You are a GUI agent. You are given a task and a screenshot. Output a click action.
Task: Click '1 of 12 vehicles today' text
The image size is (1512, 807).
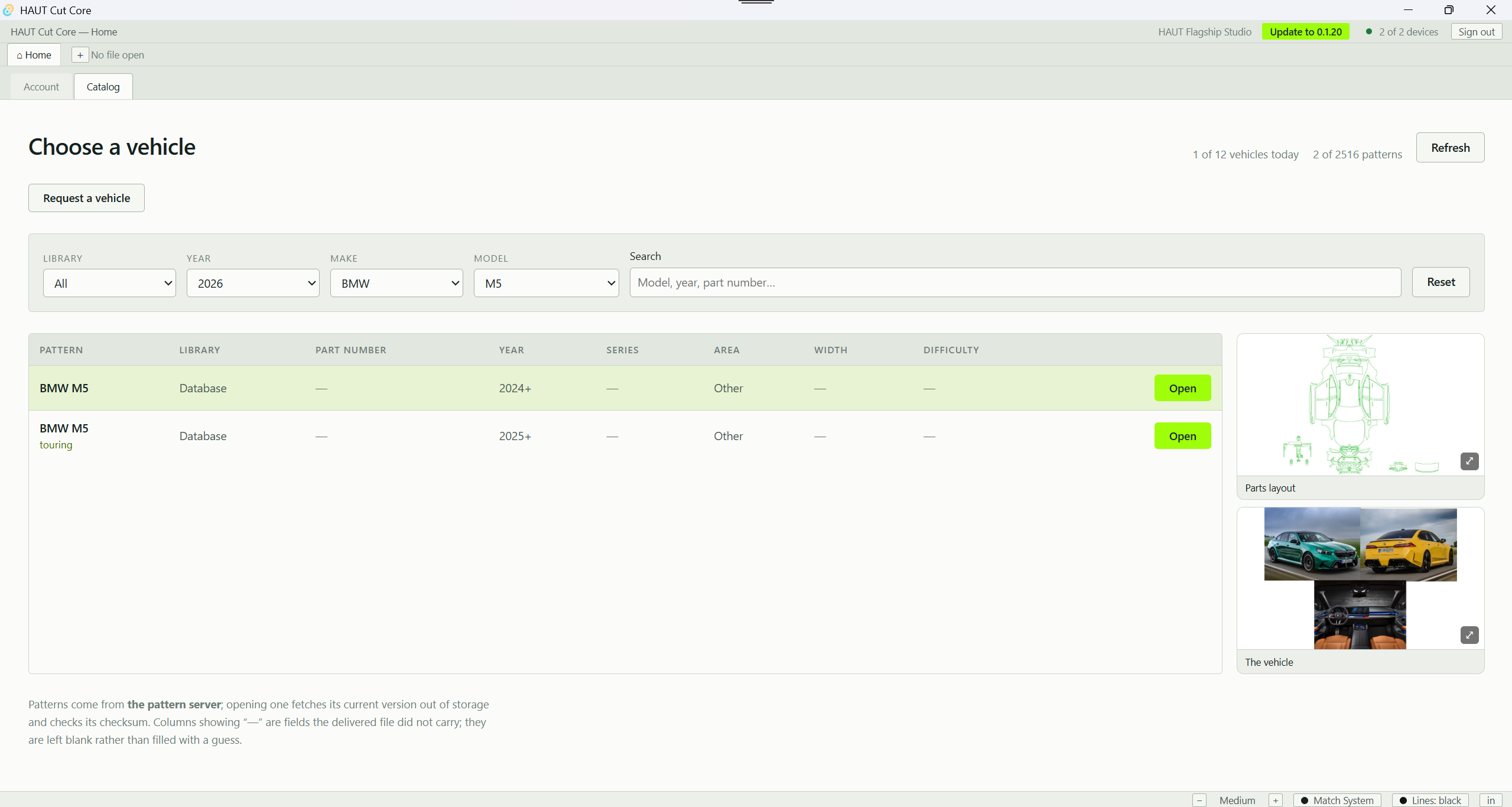tap(1245, 154)
